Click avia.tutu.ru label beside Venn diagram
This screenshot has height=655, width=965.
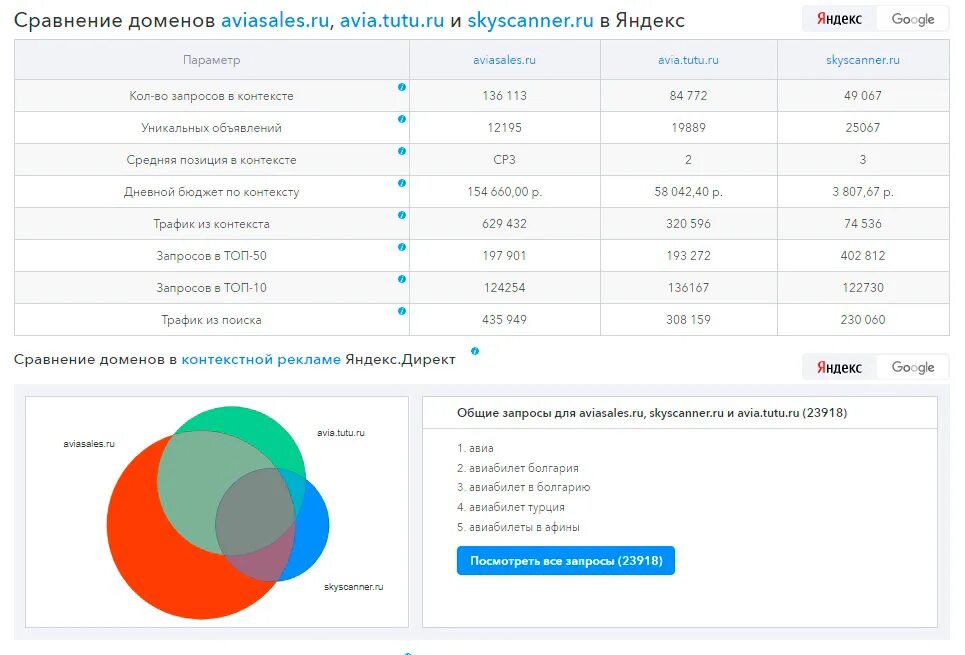pyautogui.click(x=340, y=433)
